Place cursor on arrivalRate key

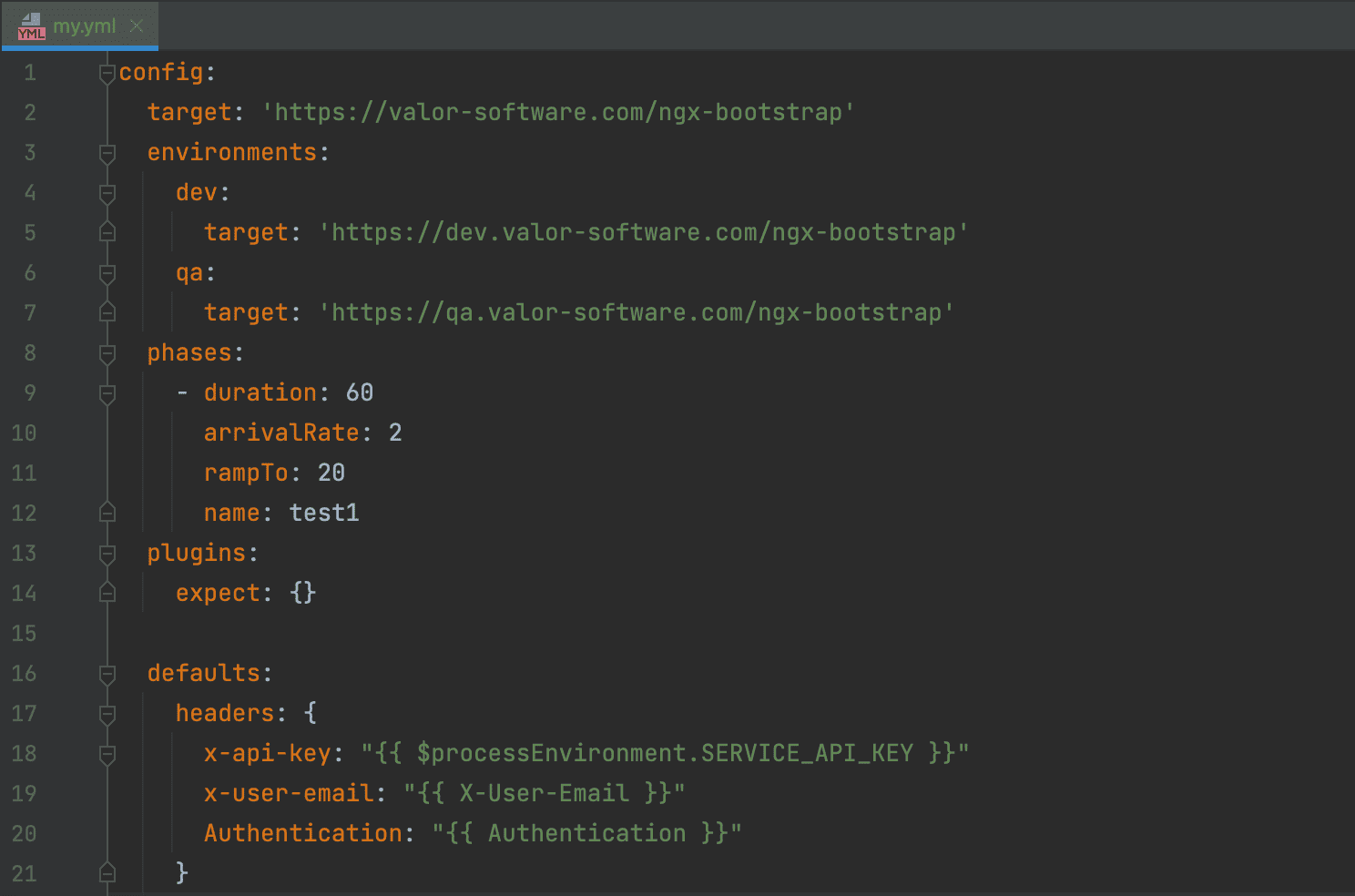click(281, 433)
